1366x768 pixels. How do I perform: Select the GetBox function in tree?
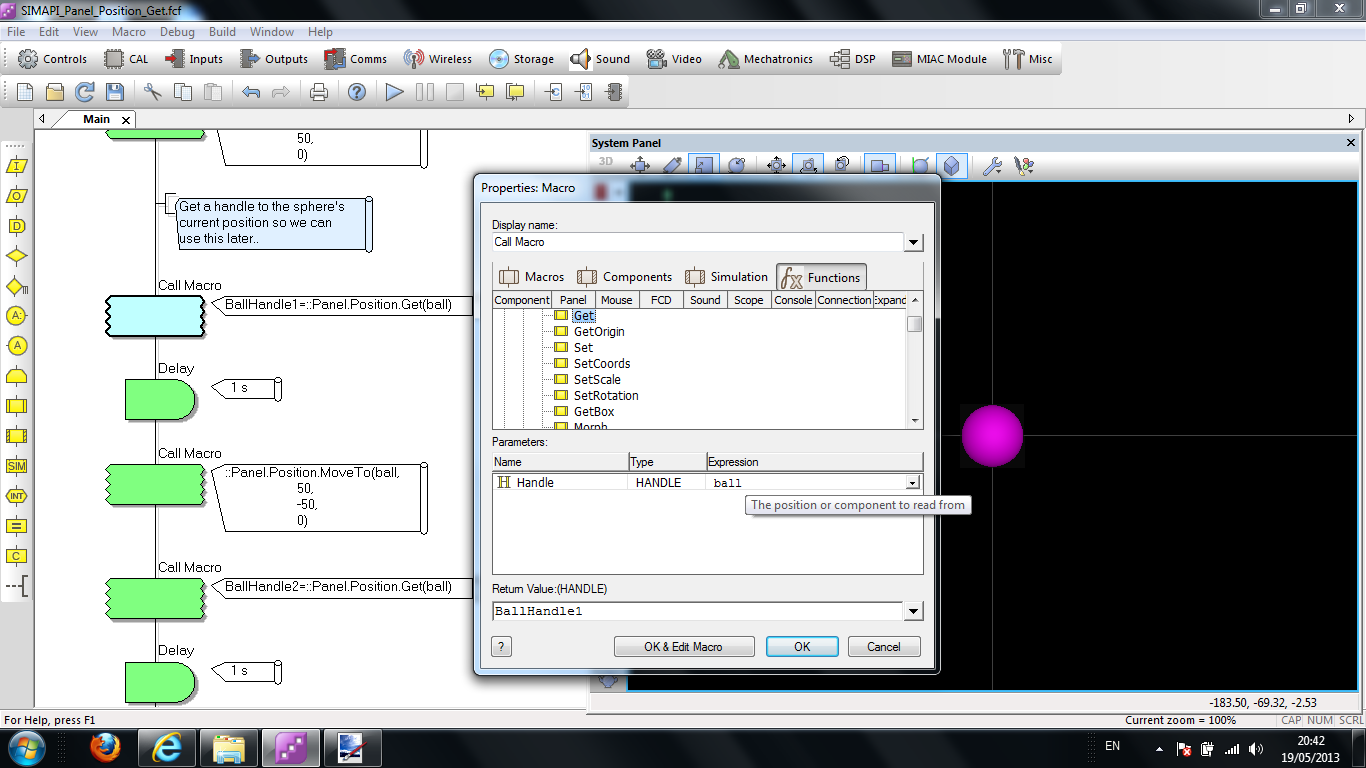click(594, 412)
